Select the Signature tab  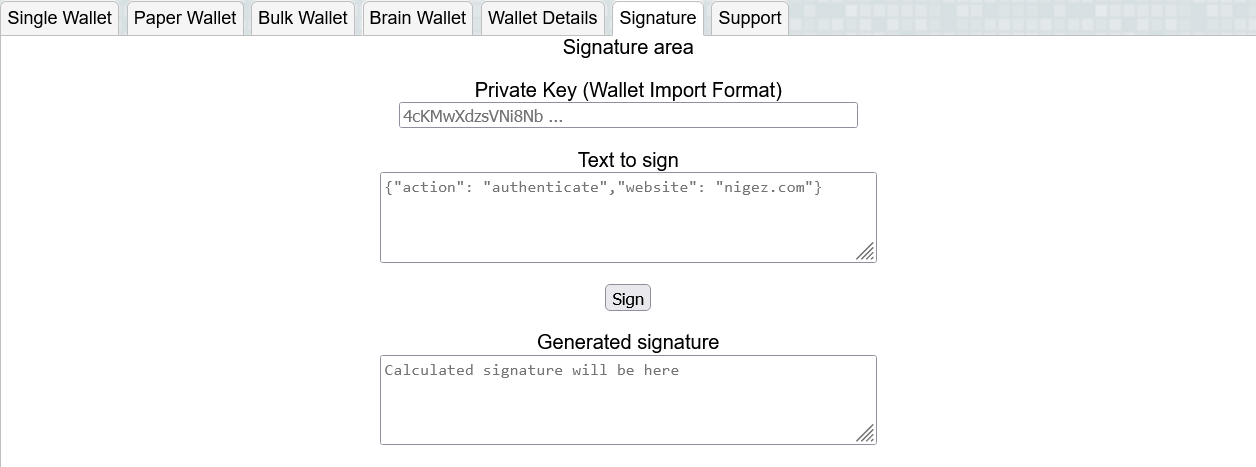pos(658,18)
